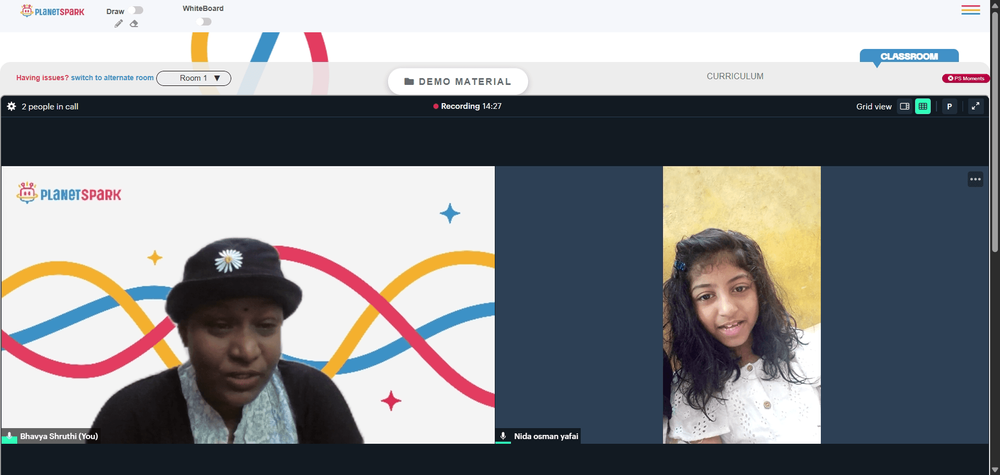This screenshot has width=1000, height=475.
Task: Click the 'Having issues?' text
Action: click(42, 78)
